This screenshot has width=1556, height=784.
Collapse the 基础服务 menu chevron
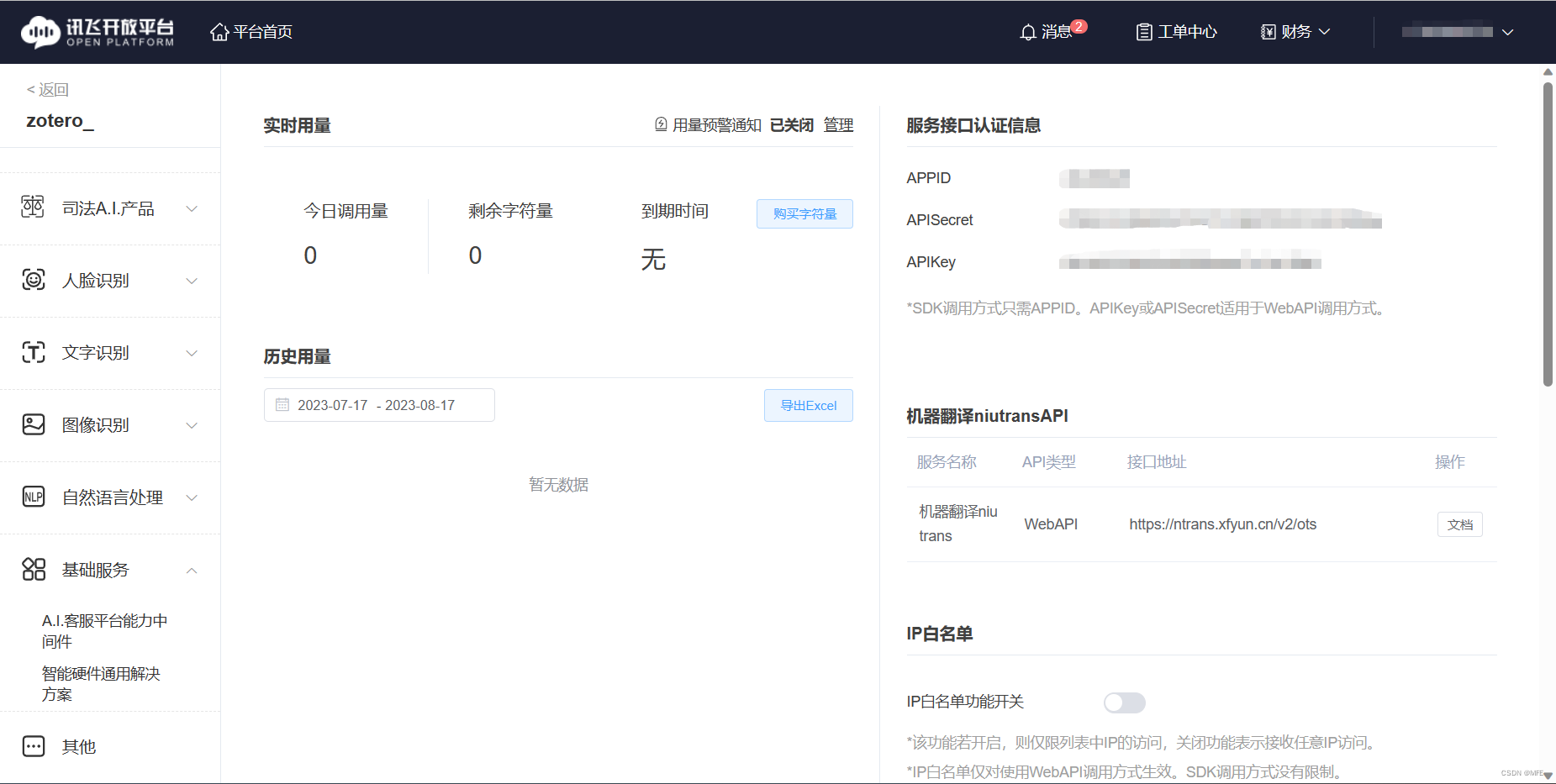(x=192, y=571)
